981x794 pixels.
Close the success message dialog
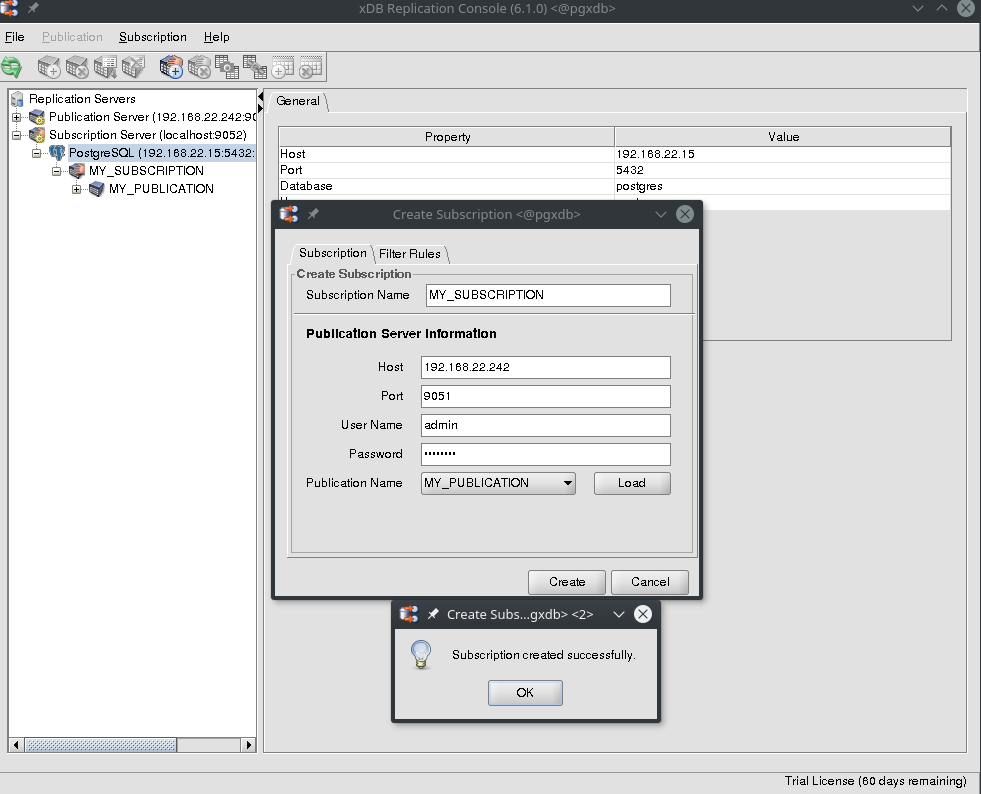click(x=643, y=614)
